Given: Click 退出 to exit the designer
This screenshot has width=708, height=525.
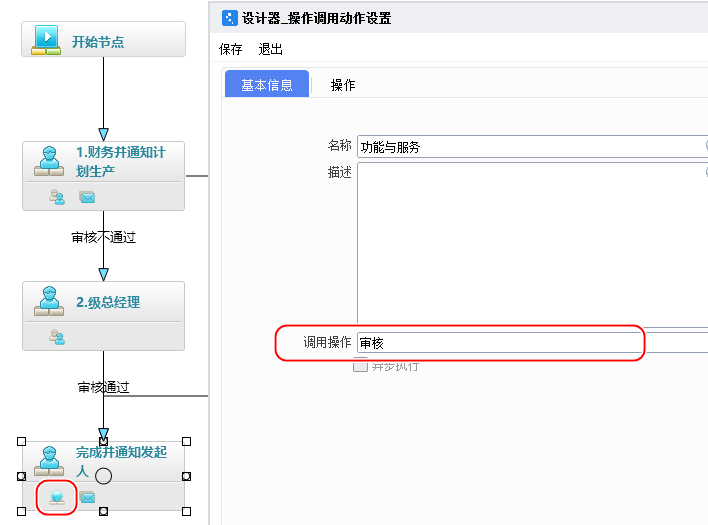Looking at the screenshot, I should click(271, 49).
